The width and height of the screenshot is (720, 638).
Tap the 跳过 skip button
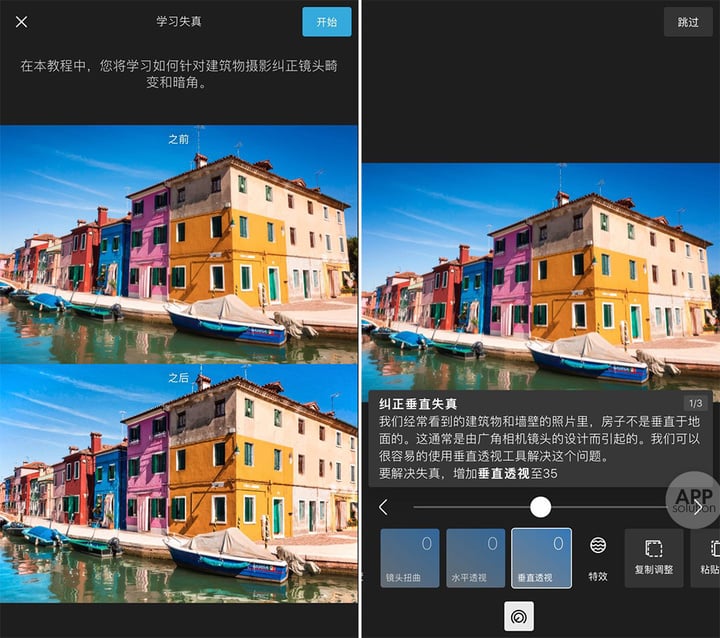(688, 22)
